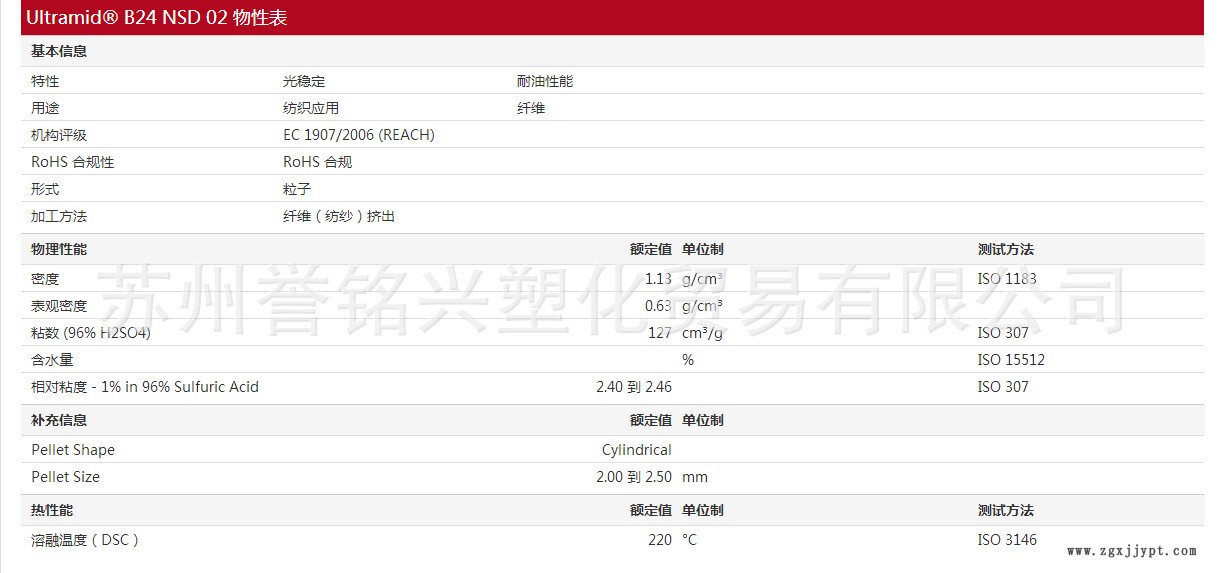Click the www.zgxjjypt.com watermark URL
This screenshot has height=573, width=1224.
click(x=1131, y=551)
